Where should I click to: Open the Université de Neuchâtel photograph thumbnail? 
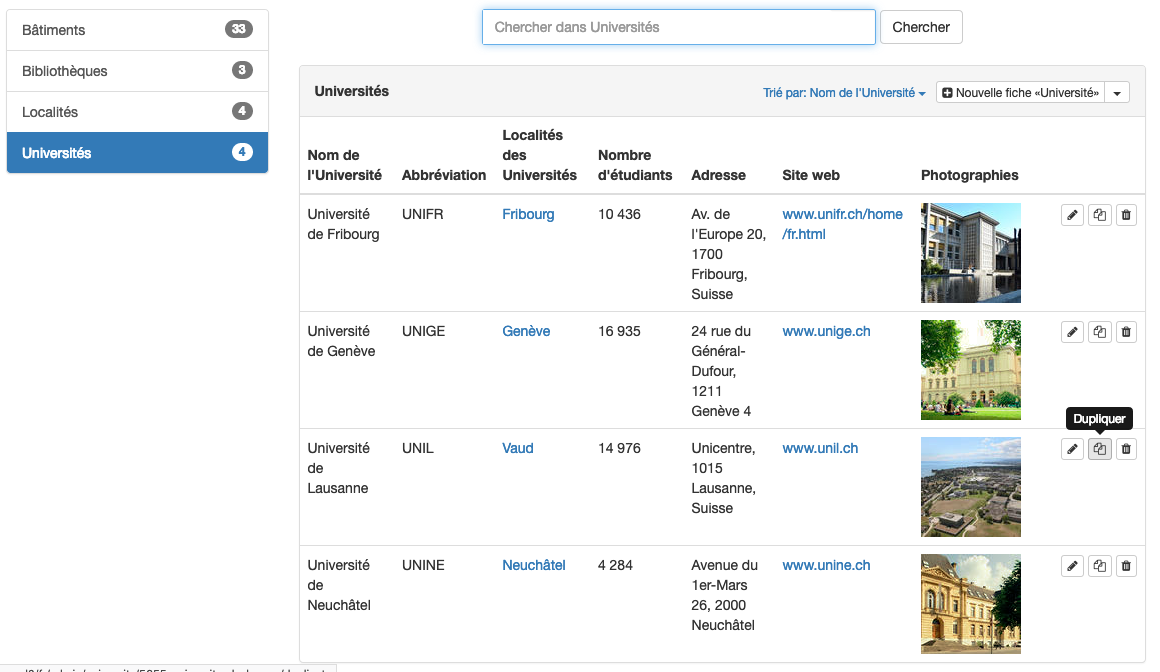(970, 604)
